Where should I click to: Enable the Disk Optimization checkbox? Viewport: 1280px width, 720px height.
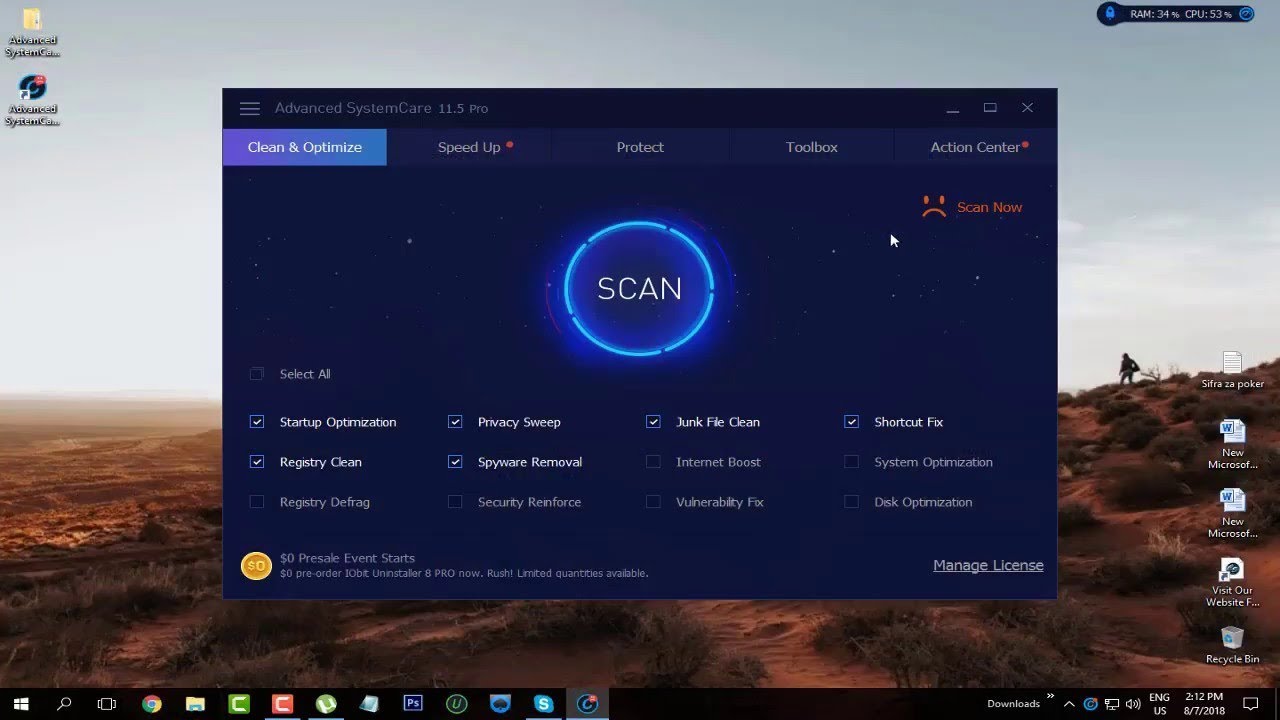[851, 502]
